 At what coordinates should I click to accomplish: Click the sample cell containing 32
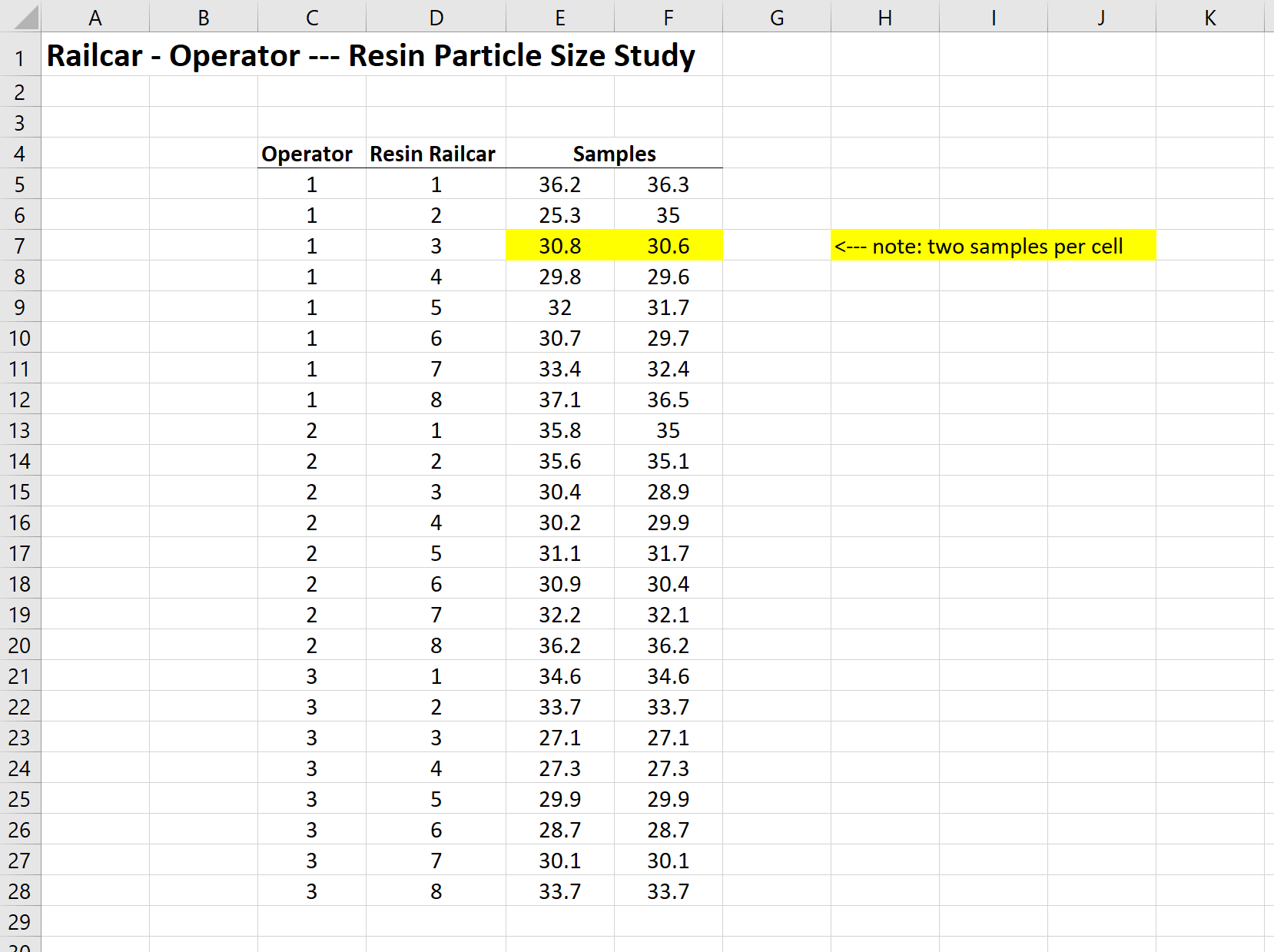point(560,307)
